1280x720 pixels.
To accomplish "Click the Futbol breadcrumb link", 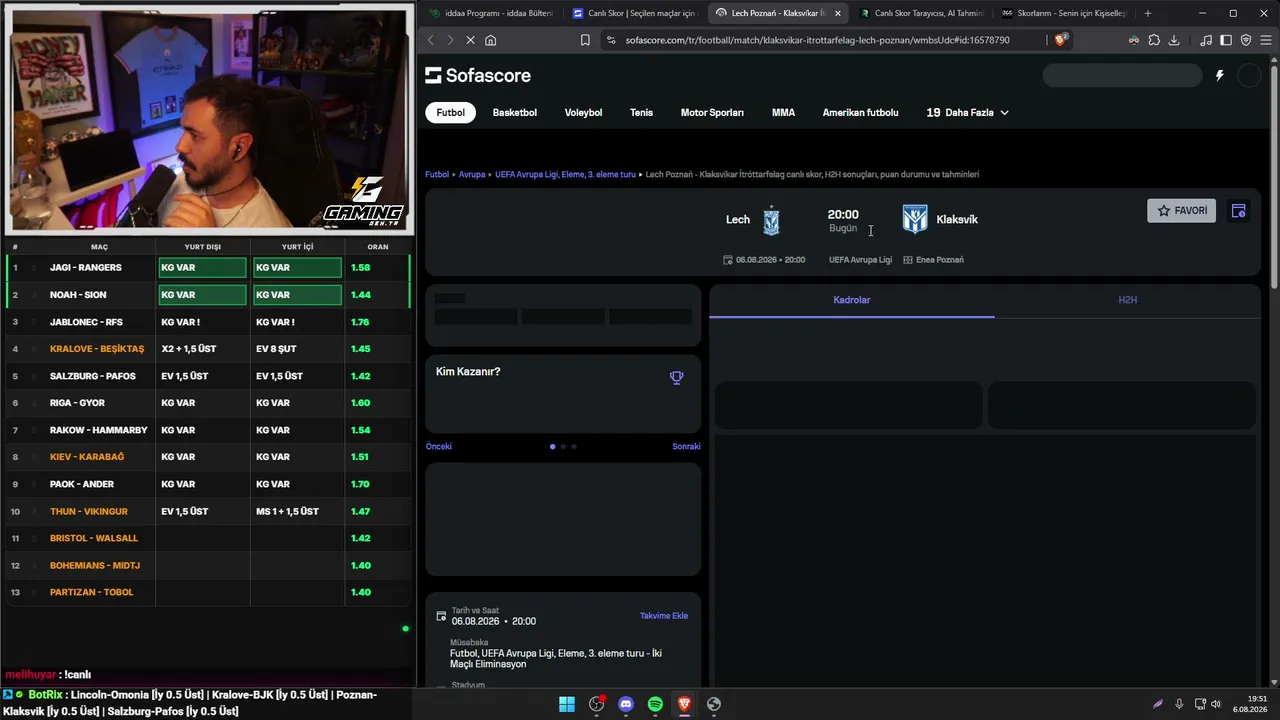I will tap(437, 174).
